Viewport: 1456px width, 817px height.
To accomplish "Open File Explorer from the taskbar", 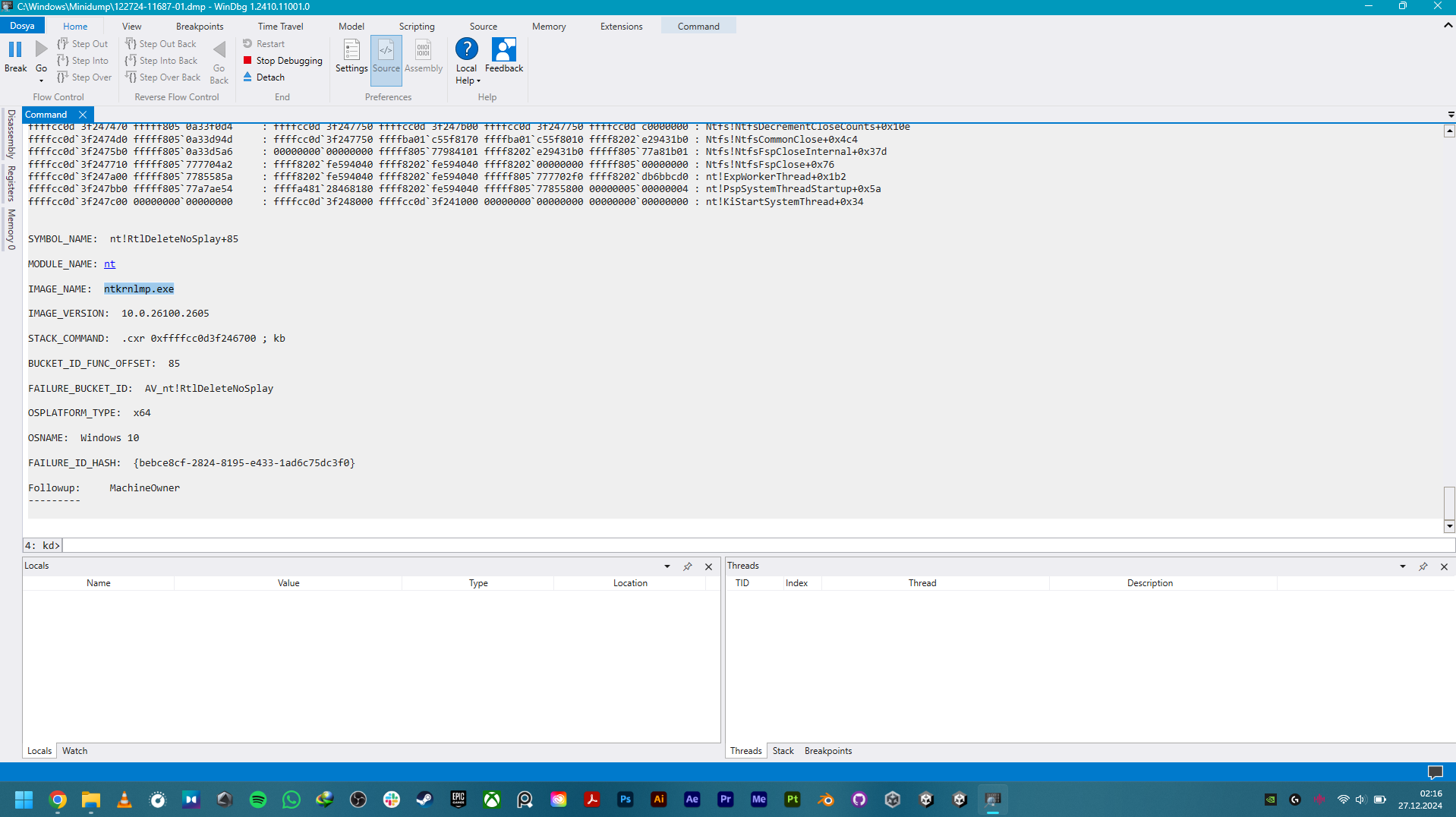I will tap(91, 800).
